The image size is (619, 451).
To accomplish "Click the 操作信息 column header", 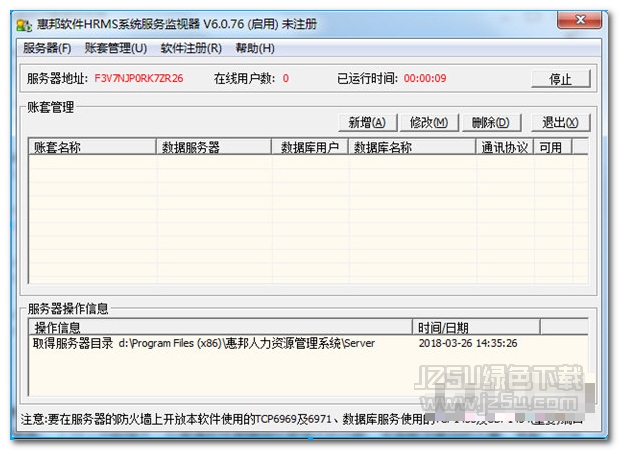I will point(221,327).
